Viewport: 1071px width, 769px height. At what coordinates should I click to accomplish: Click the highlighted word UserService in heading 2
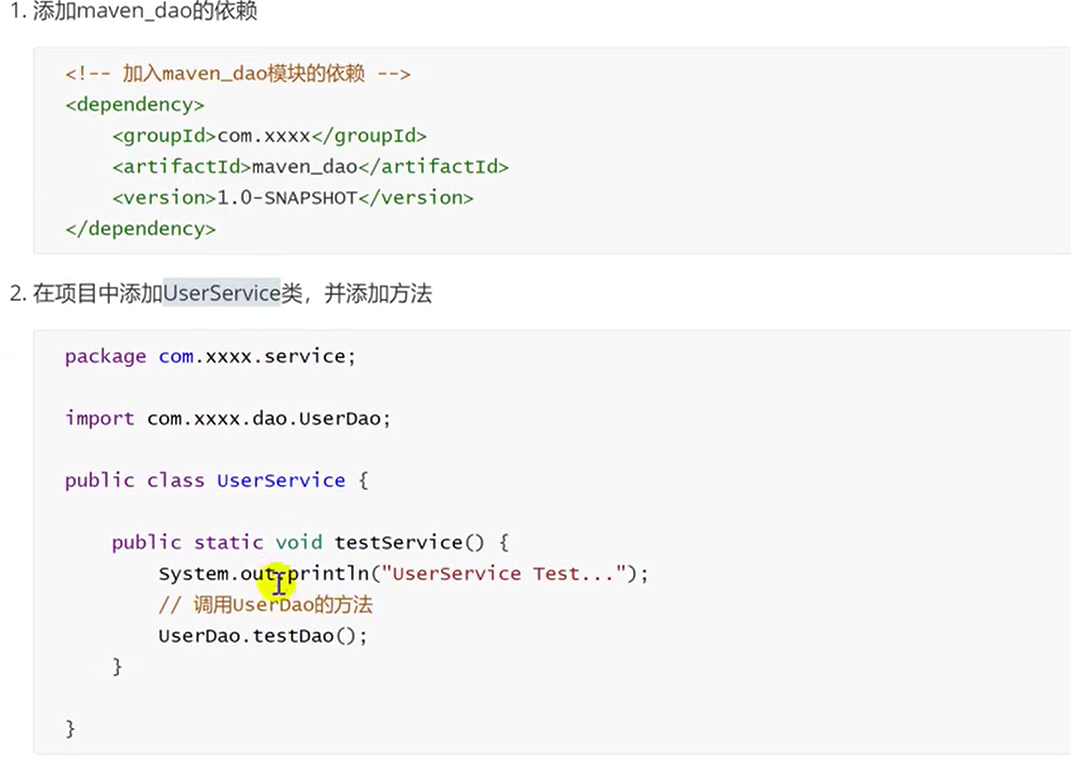pyautogui.click(x=222, y=293)
